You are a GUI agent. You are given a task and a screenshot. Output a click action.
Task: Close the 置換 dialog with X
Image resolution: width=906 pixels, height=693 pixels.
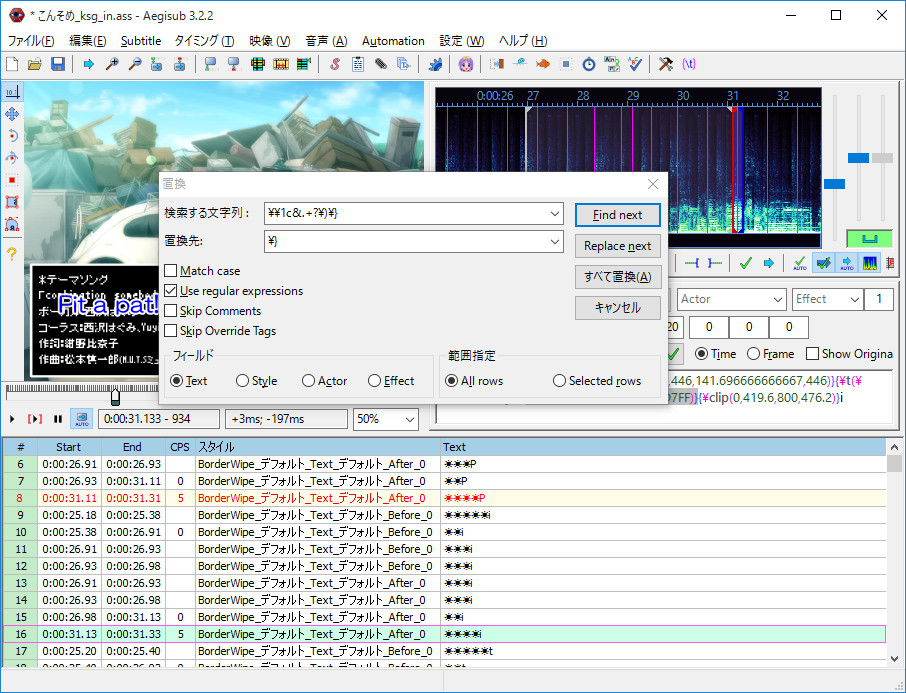(x=653, y=184)
